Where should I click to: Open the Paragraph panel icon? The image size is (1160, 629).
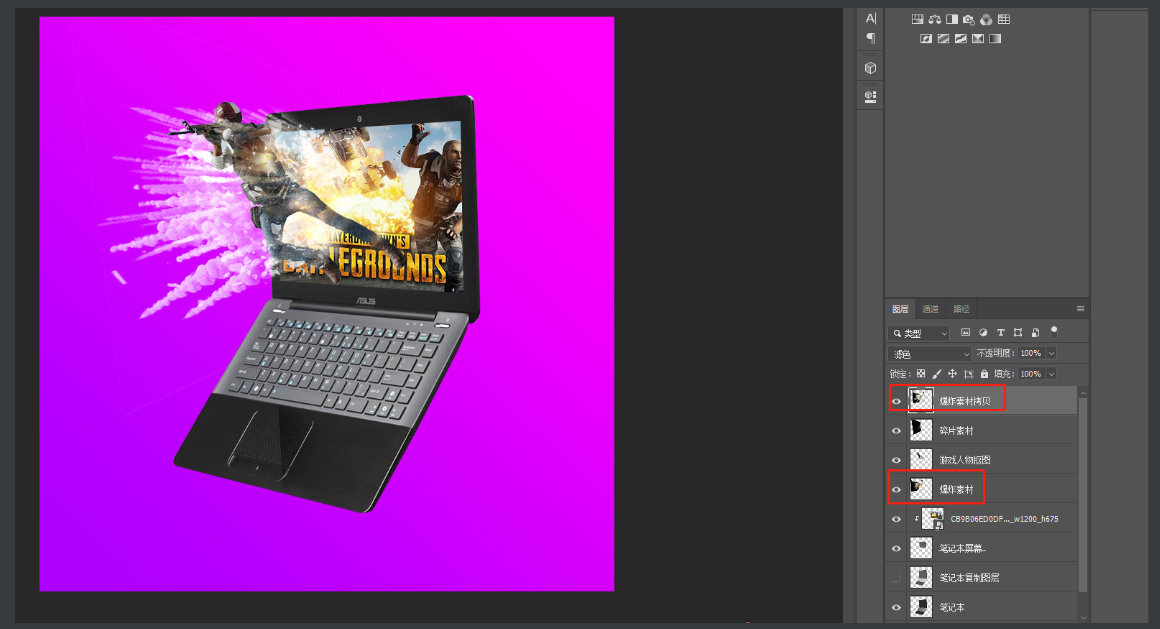click(x=871, y=38)
